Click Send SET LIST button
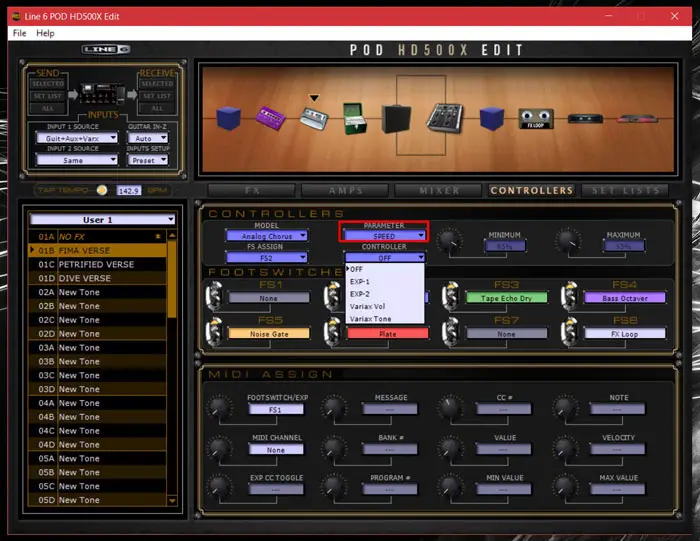Image resolution: width=700 pixels, height=541 pixels. coord(48,96)
